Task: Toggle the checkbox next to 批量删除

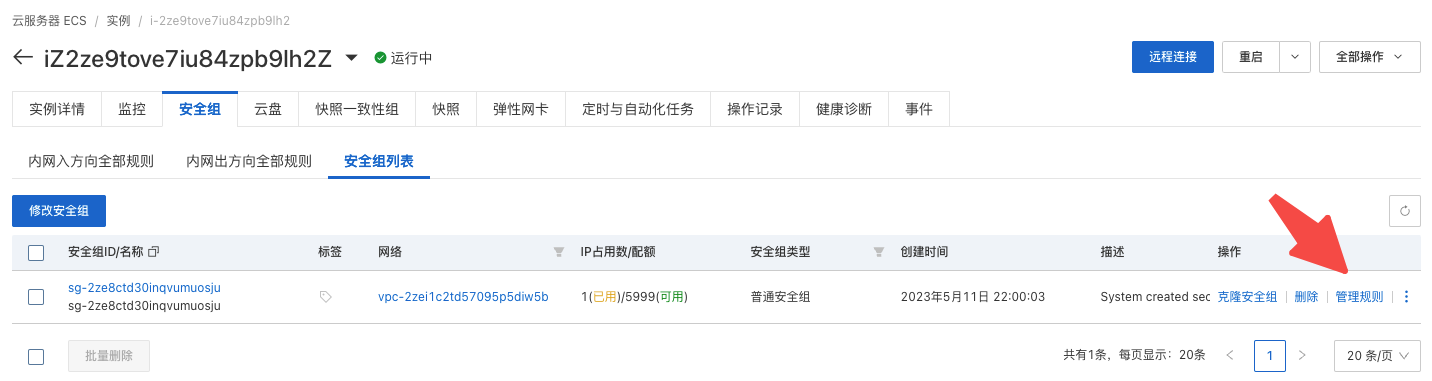Action: pos(36,356)
